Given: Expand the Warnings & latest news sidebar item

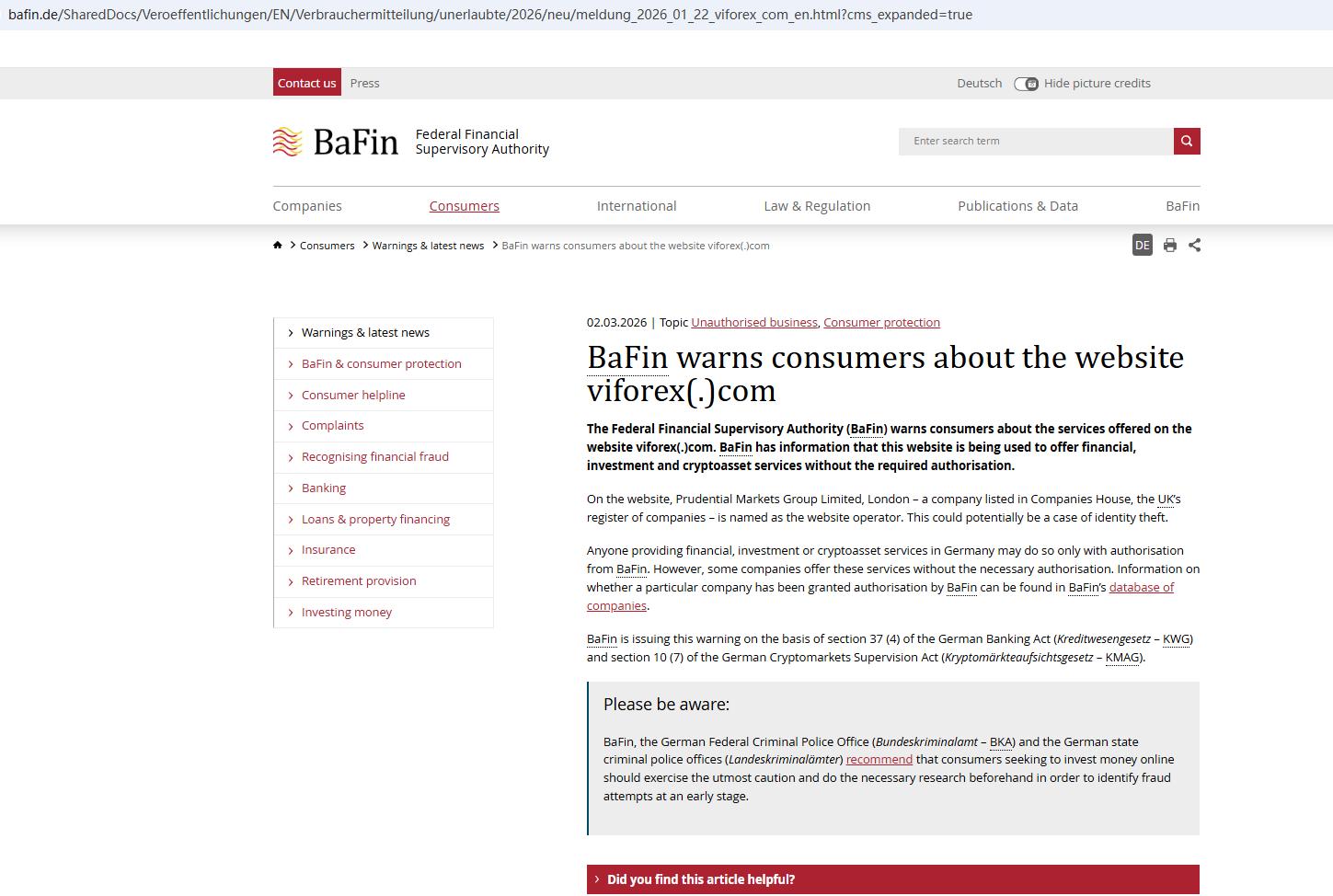Looking at the screenshot, I should coord(365,333).
